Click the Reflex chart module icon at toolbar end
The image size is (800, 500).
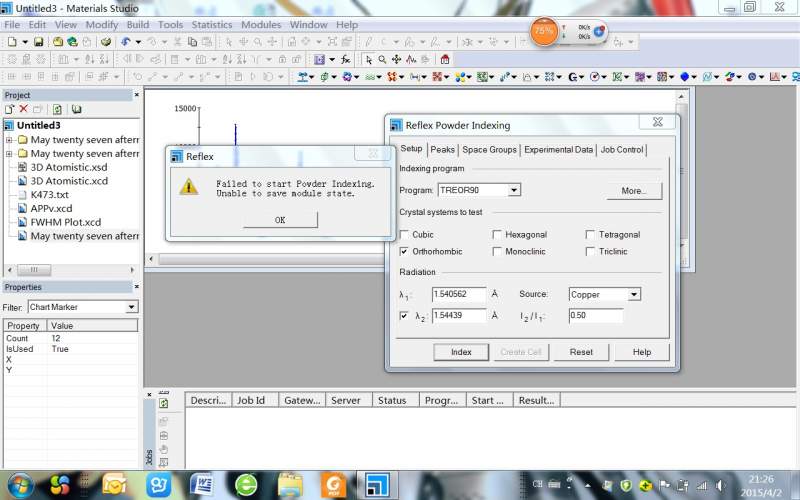pyautogui.click(x=774, y=77)
